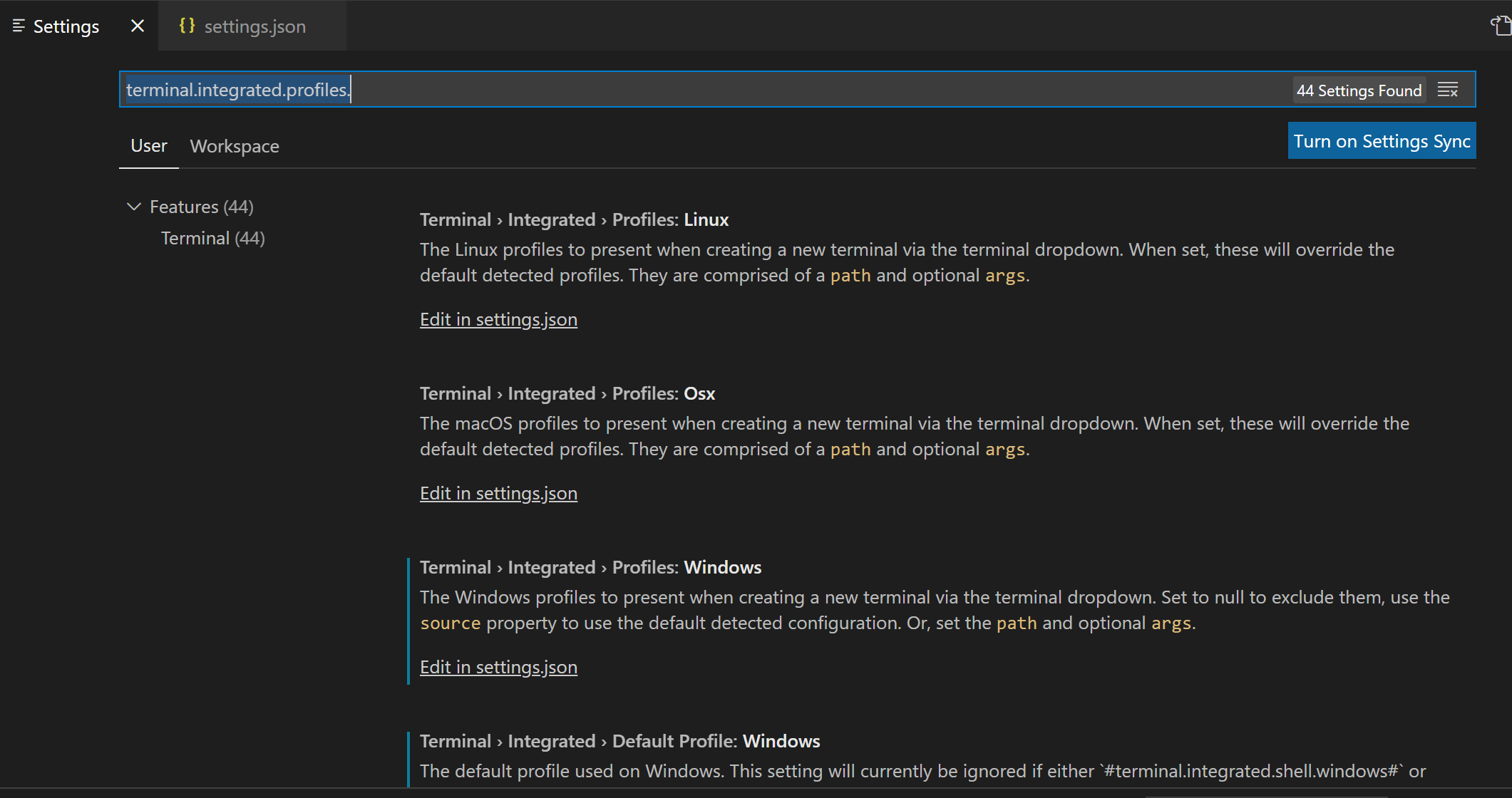
Task: Click the Settings tab list icon
Action: [19, 26]
